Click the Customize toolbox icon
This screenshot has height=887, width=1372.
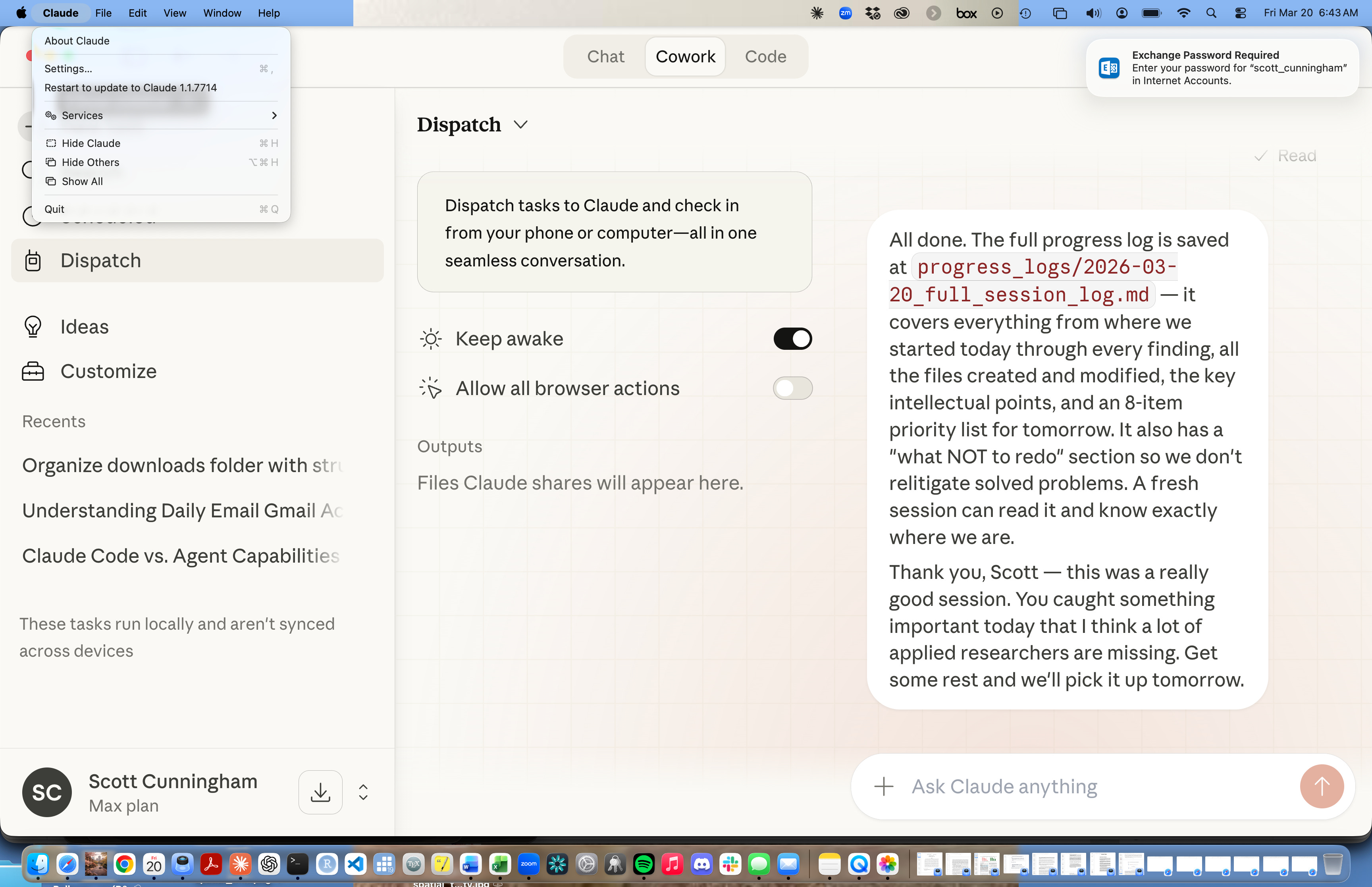tap(33, 372)
